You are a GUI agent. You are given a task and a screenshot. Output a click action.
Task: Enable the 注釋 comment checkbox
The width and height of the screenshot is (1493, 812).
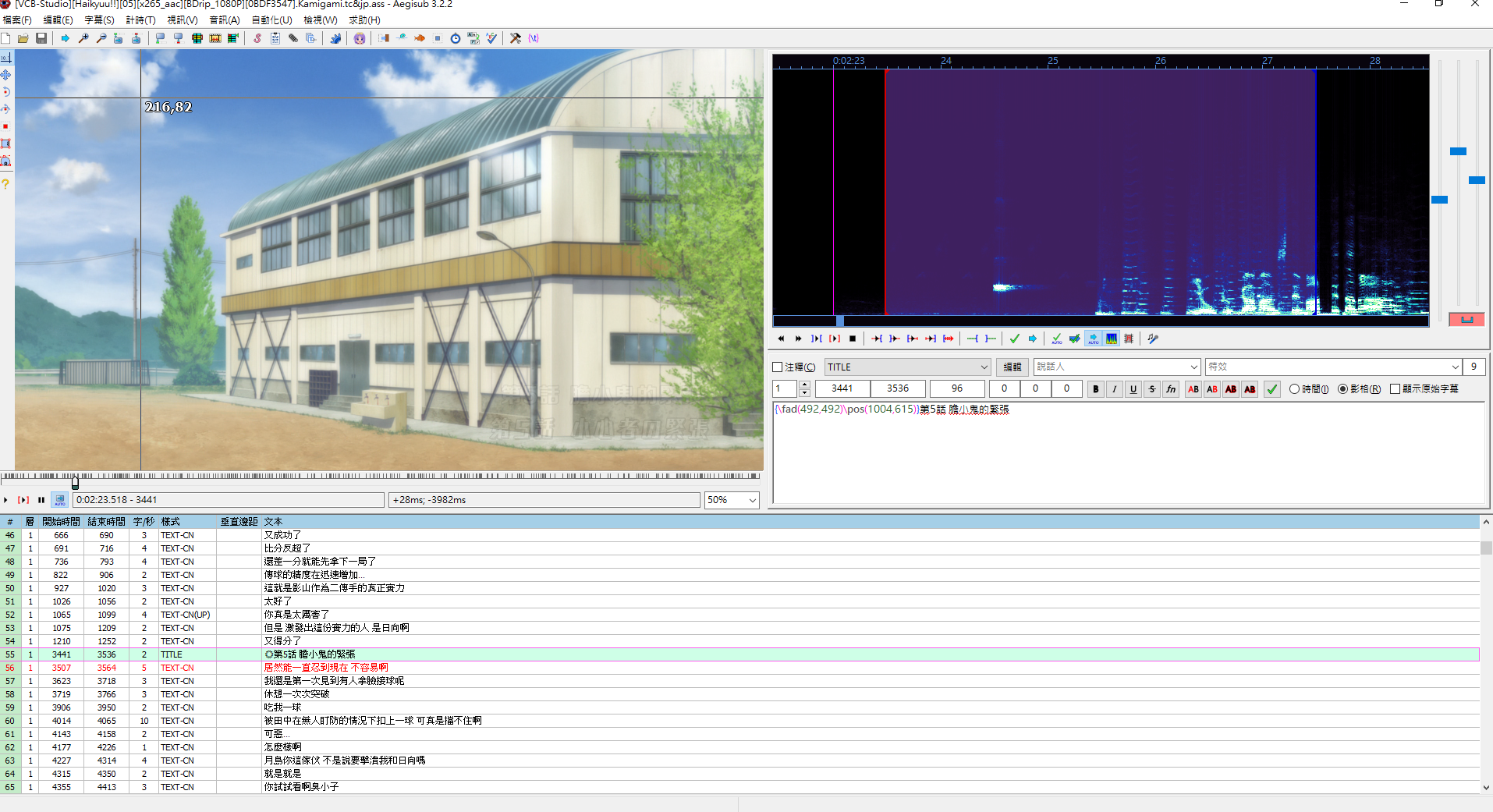click(777, 367)
